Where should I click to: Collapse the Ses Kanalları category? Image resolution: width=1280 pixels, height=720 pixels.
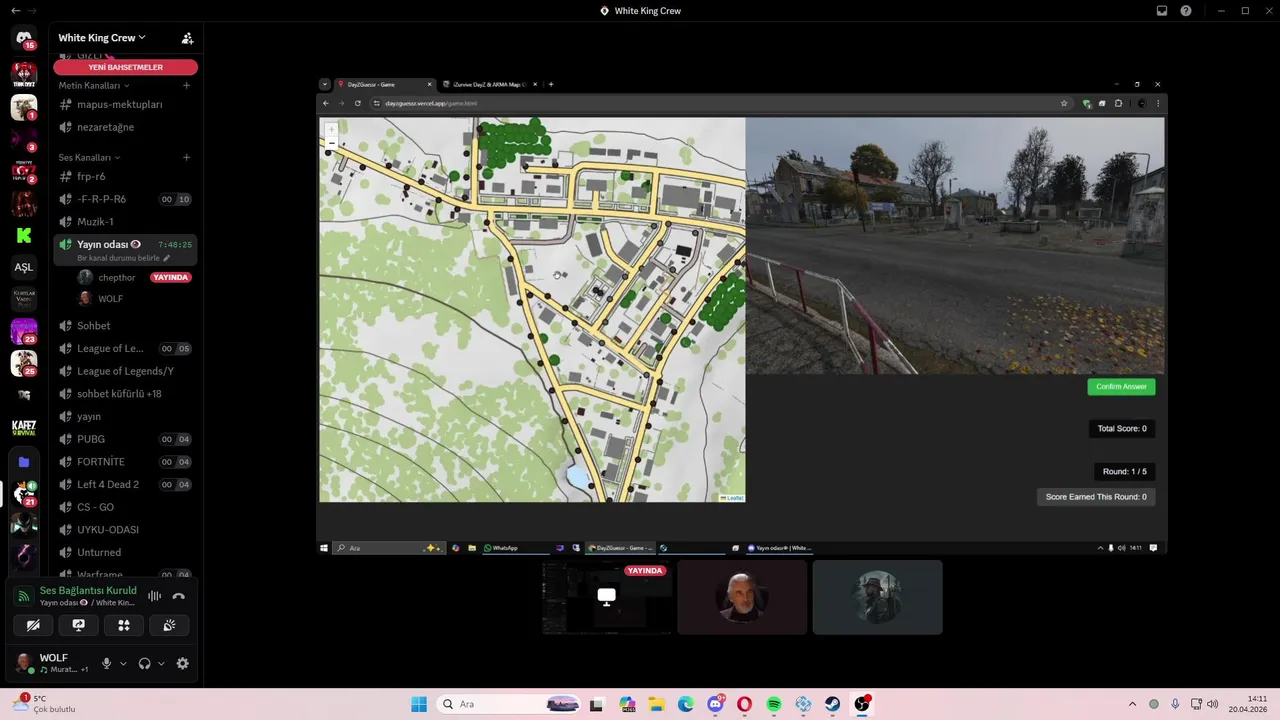(x=89, y=157)
